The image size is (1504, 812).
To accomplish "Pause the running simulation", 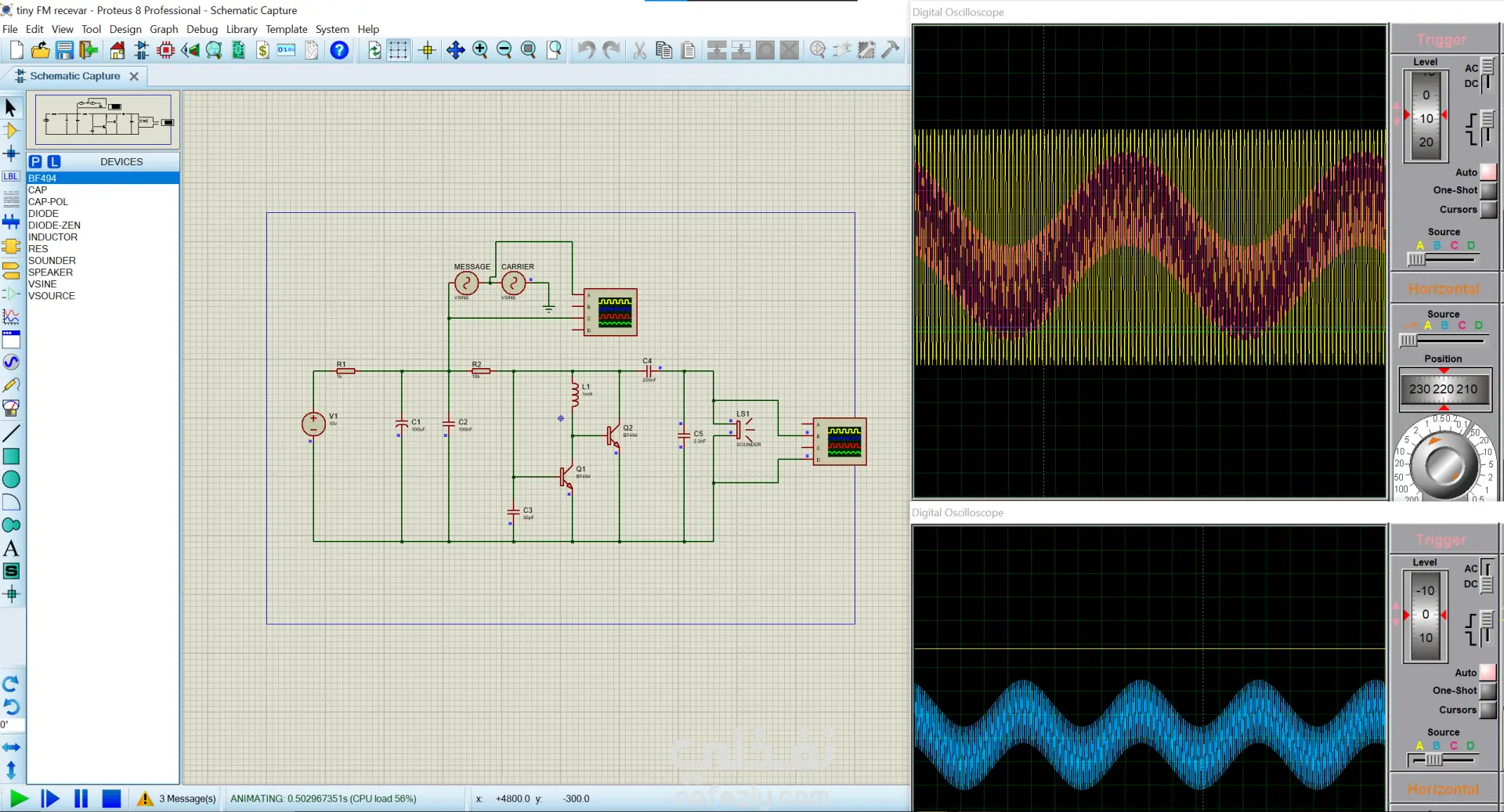I will 81,799.
